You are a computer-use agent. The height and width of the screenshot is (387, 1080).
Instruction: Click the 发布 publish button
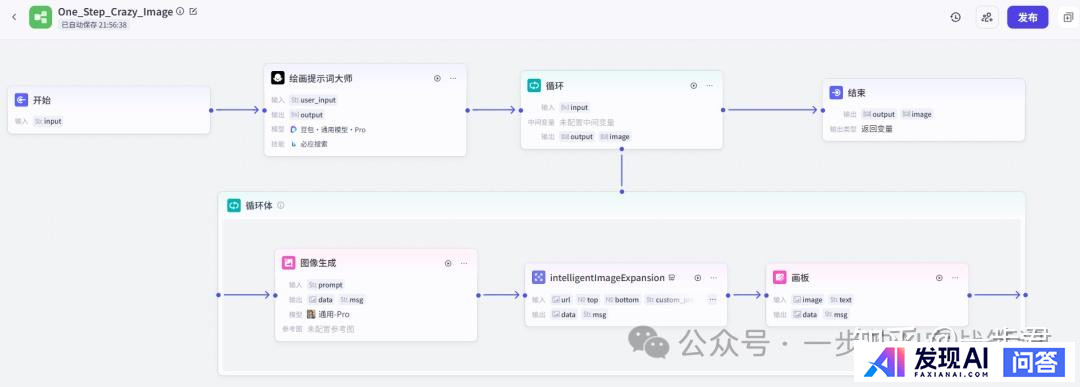pos(1028,17)
